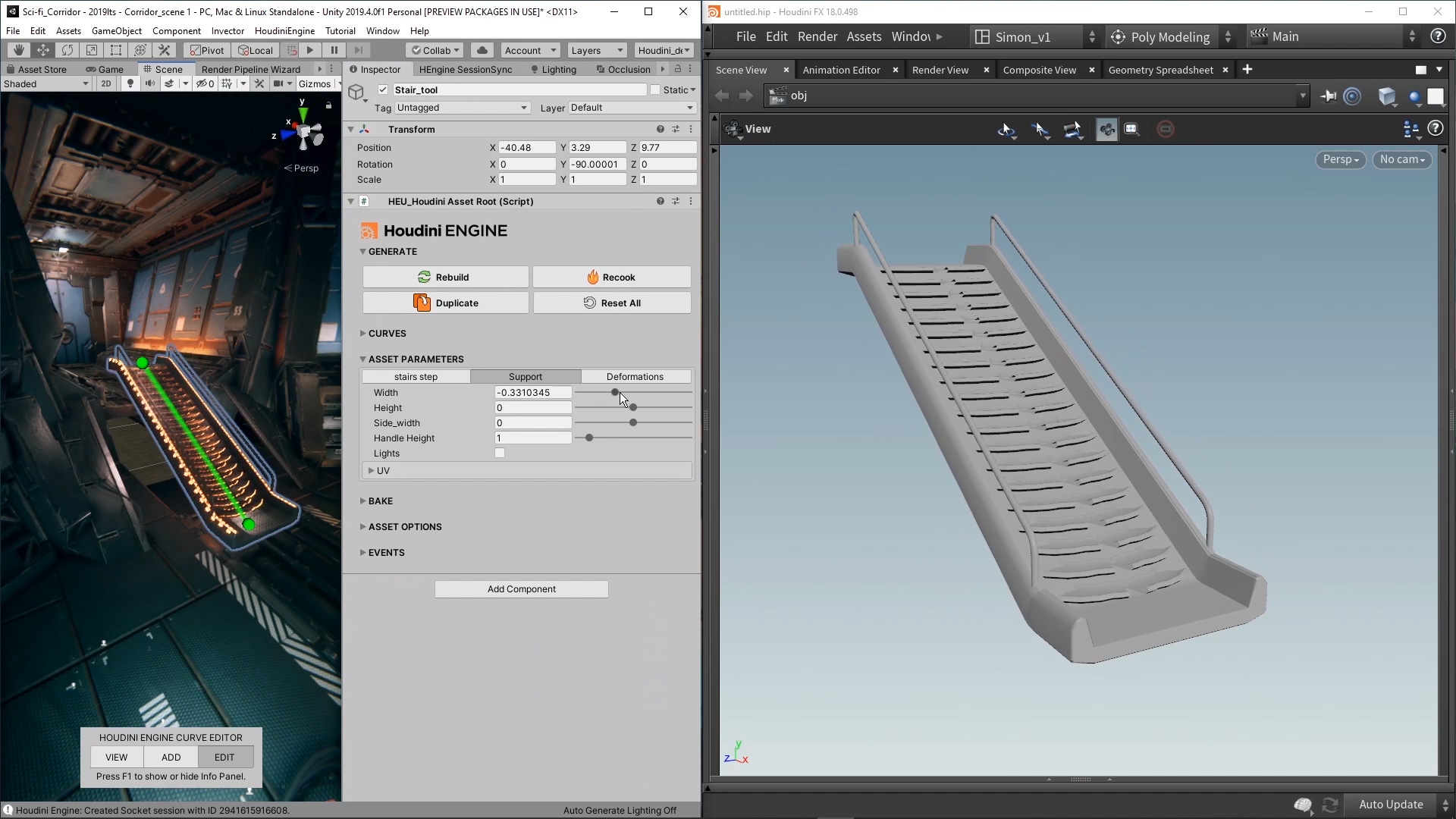Select the Render View icon in Houdini
This screenshot has width=1456, height=819.
coord(939,69)
